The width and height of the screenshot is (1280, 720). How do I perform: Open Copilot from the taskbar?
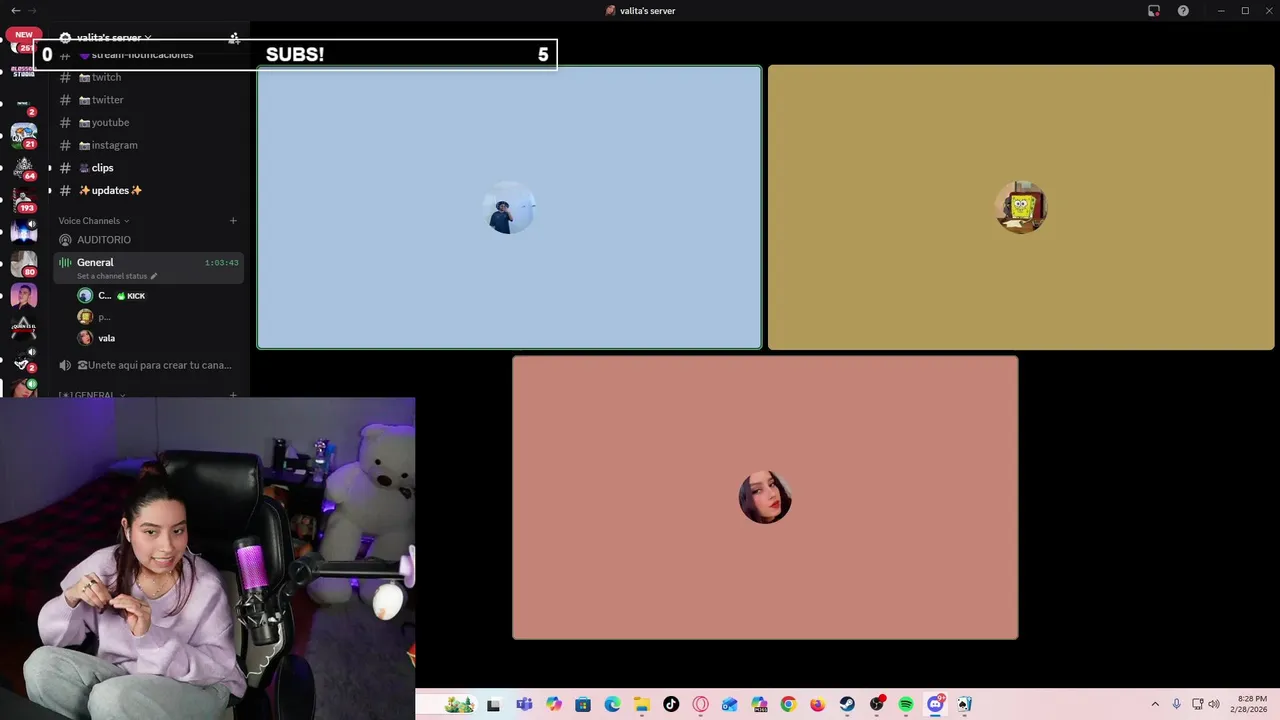coord(554,704)
